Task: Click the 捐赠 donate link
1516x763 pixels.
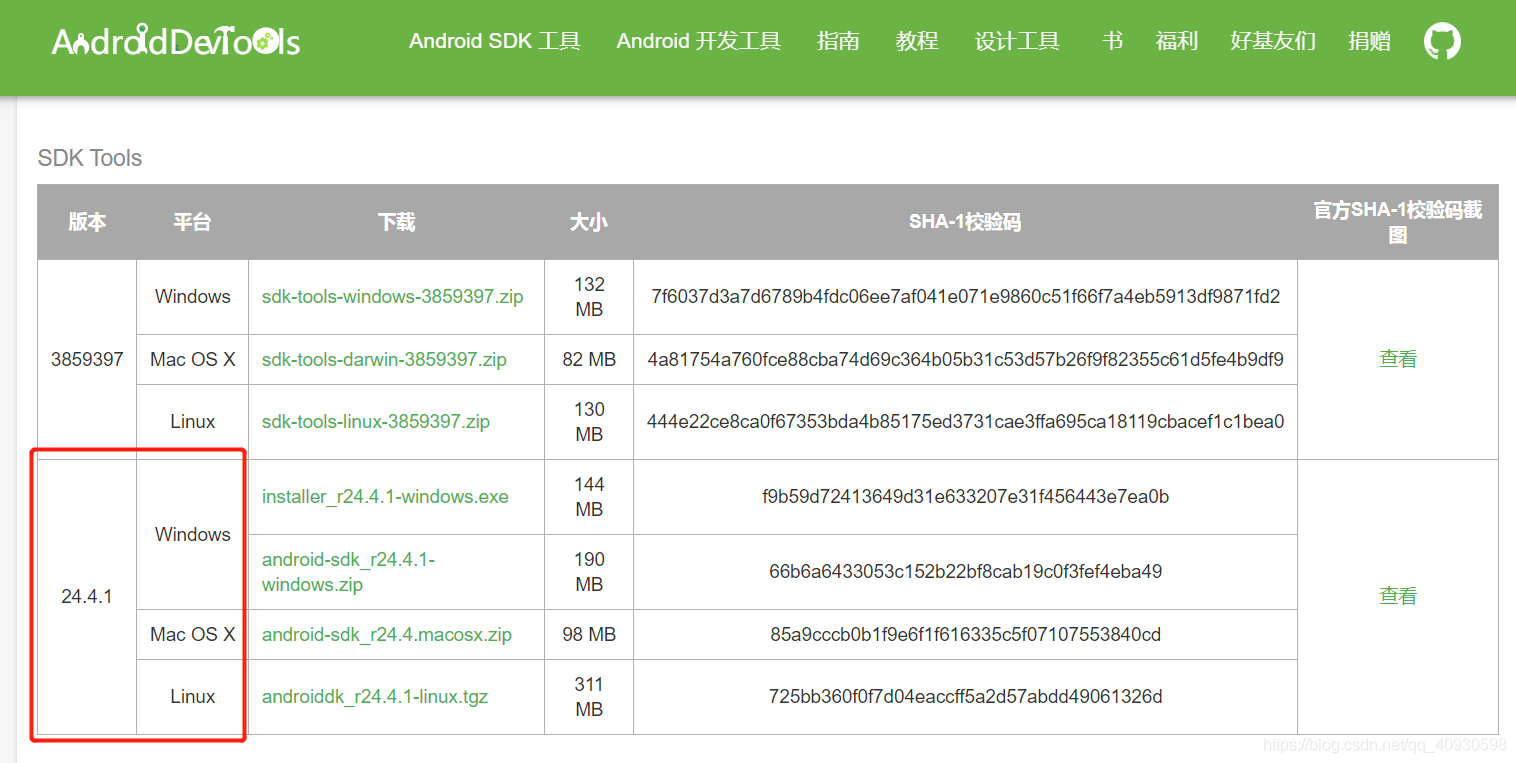Action: (x=1369, y=41)
